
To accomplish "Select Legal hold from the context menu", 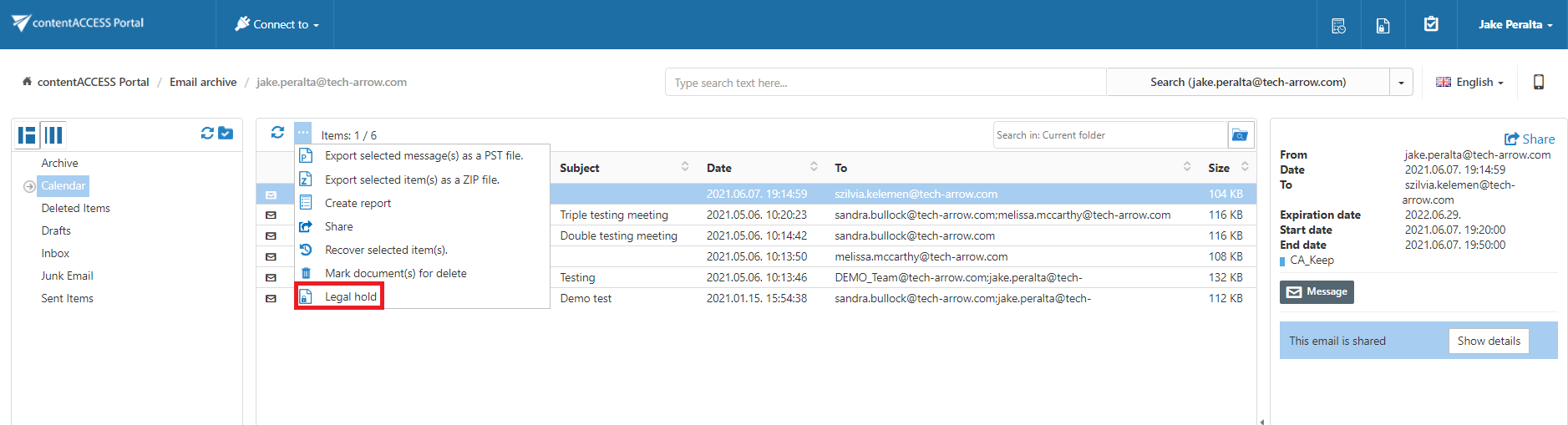I will click(350, 296).
